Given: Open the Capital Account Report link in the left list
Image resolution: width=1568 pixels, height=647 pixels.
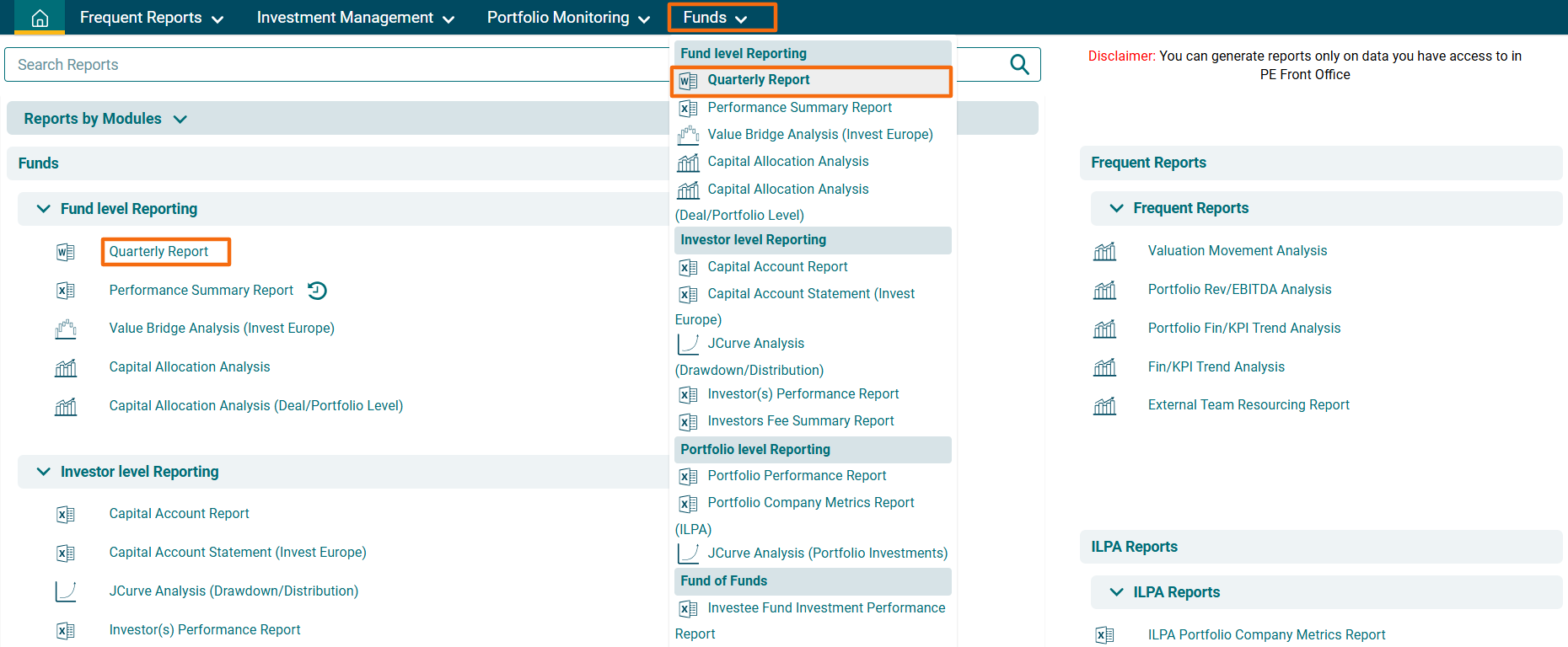Looking at the screenshot, I should coord(179,514).
